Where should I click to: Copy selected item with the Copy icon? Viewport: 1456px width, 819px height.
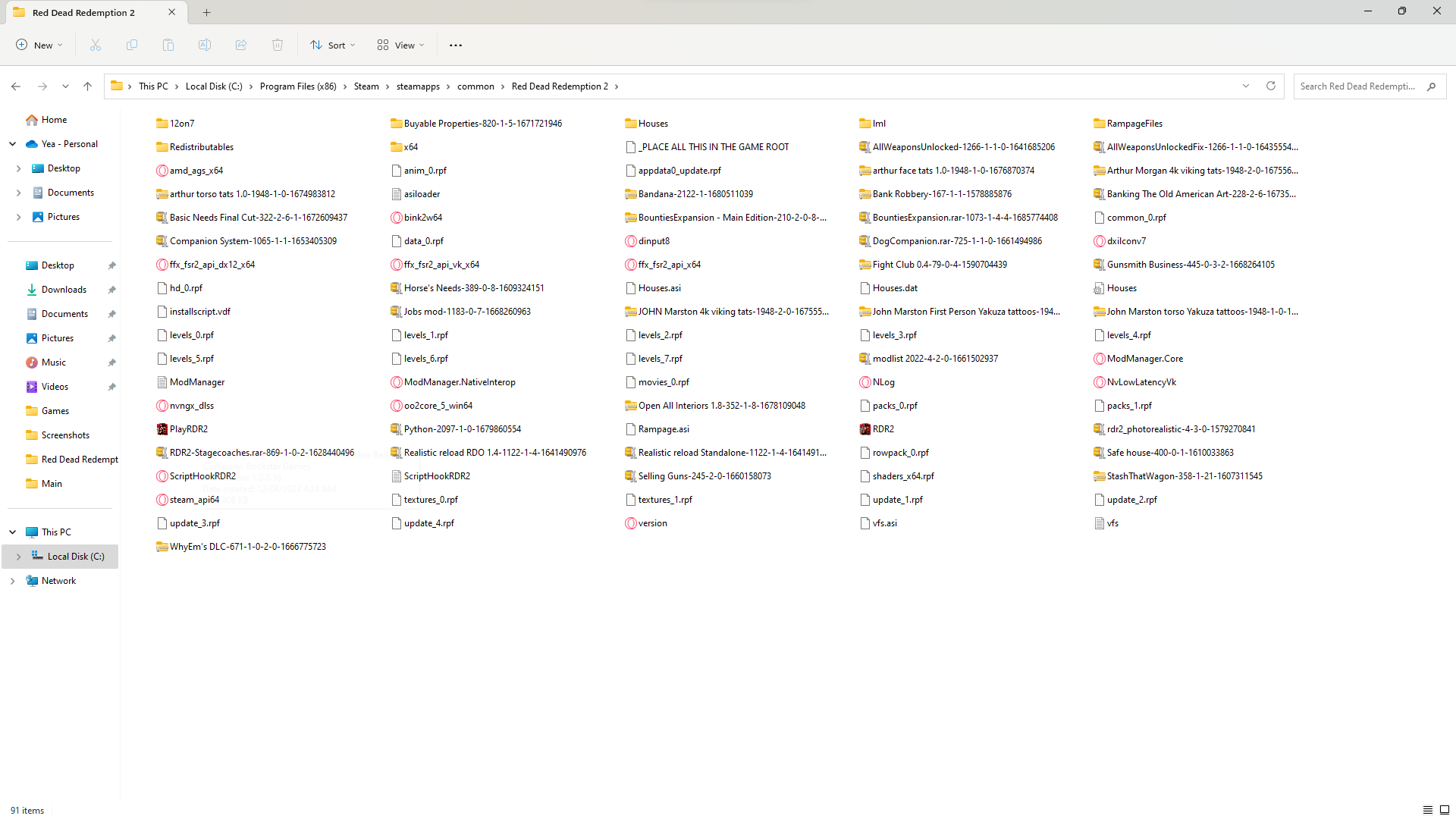[x=131, y=45]
